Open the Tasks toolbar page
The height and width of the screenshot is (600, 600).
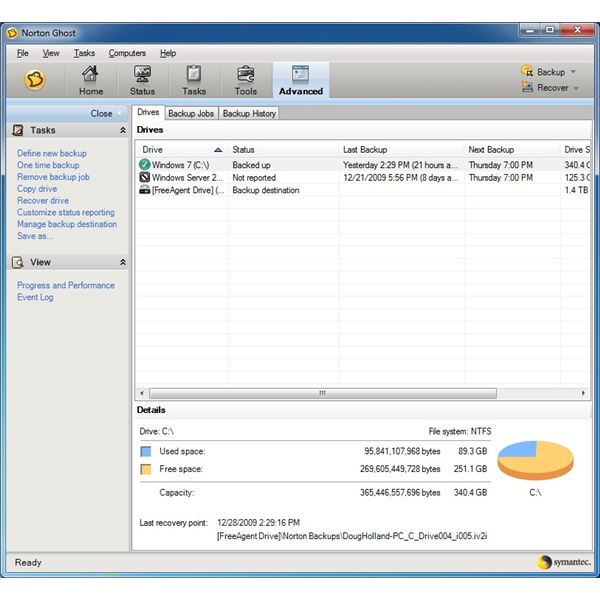click(194, 80)
